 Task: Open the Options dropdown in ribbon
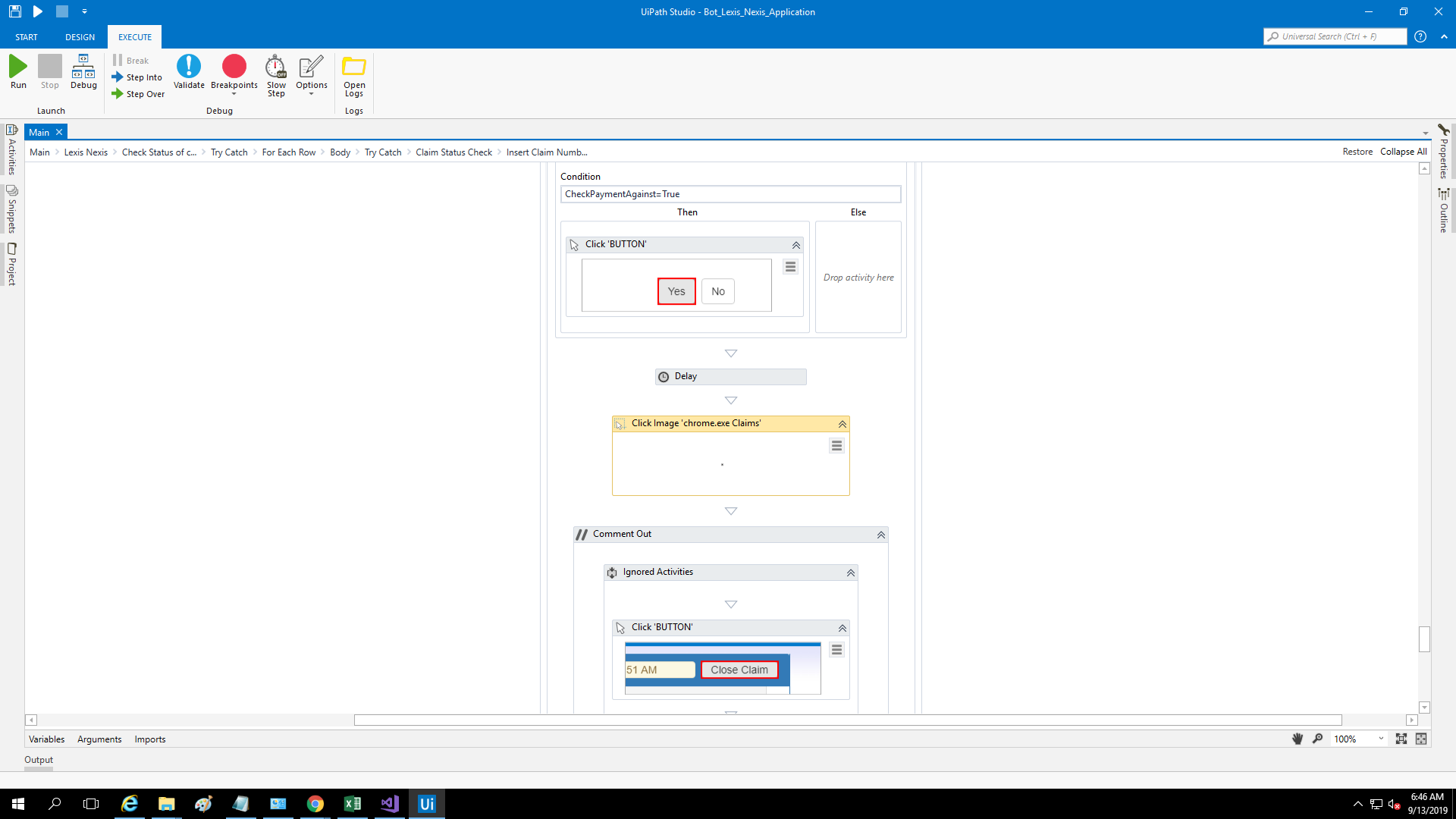311,94
